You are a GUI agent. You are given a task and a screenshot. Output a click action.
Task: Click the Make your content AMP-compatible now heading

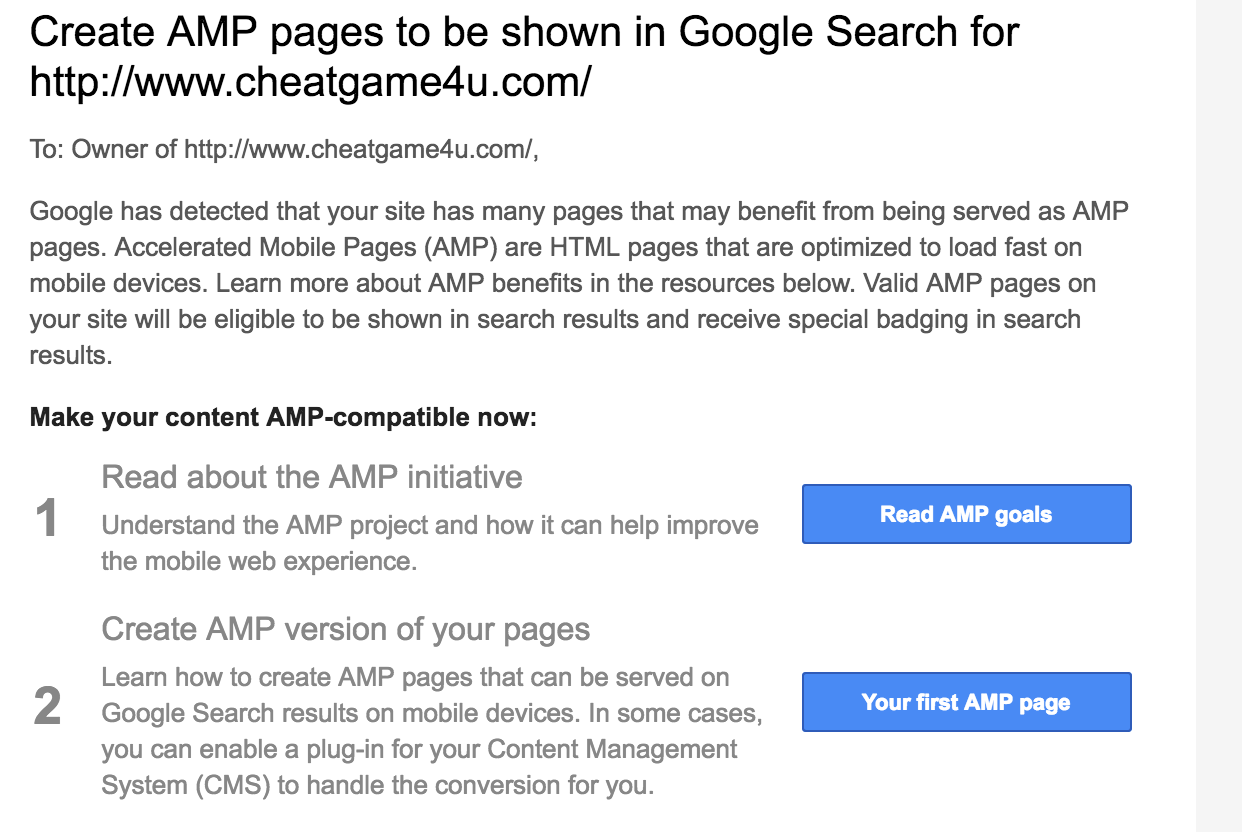click(284, 416)
